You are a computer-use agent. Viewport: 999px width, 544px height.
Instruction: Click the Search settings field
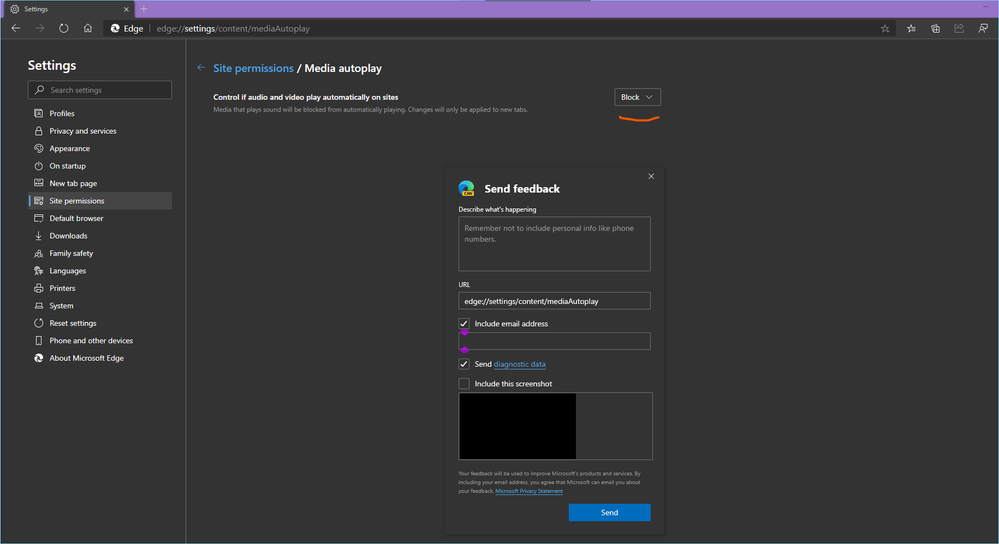click(x=100, y=90)
